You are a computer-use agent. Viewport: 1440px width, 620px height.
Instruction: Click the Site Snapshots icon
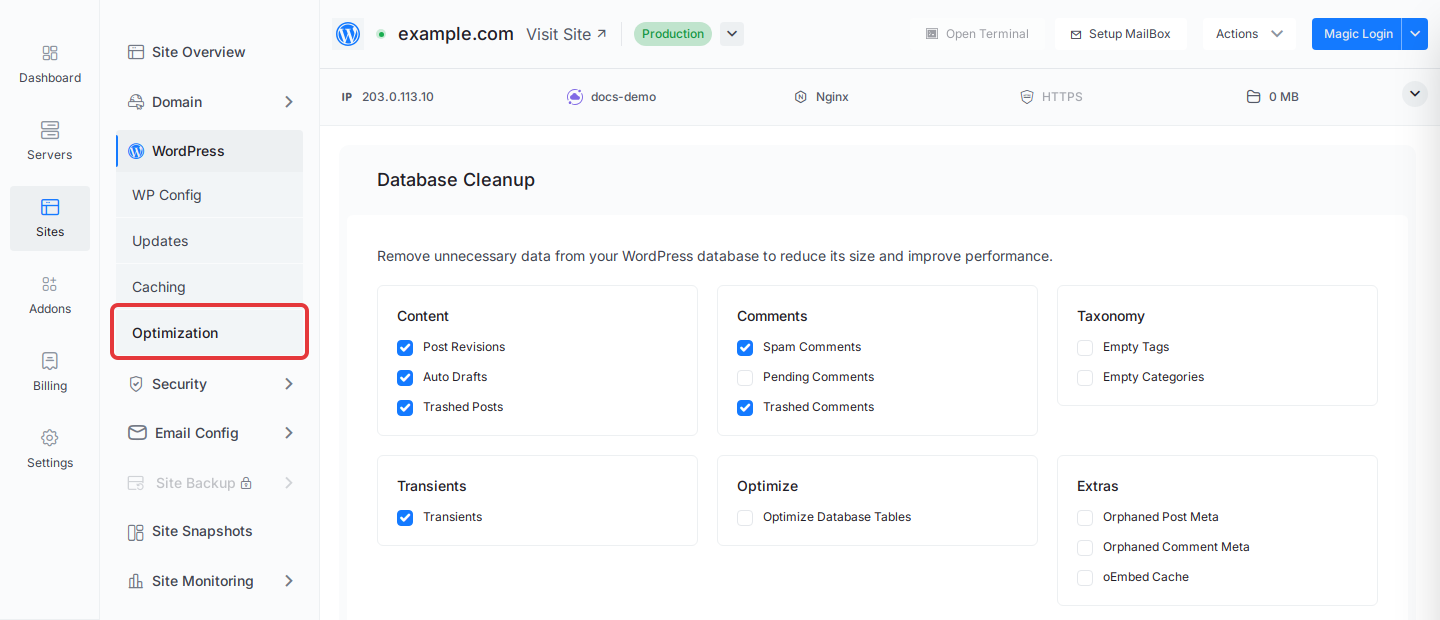click(136, 532)
